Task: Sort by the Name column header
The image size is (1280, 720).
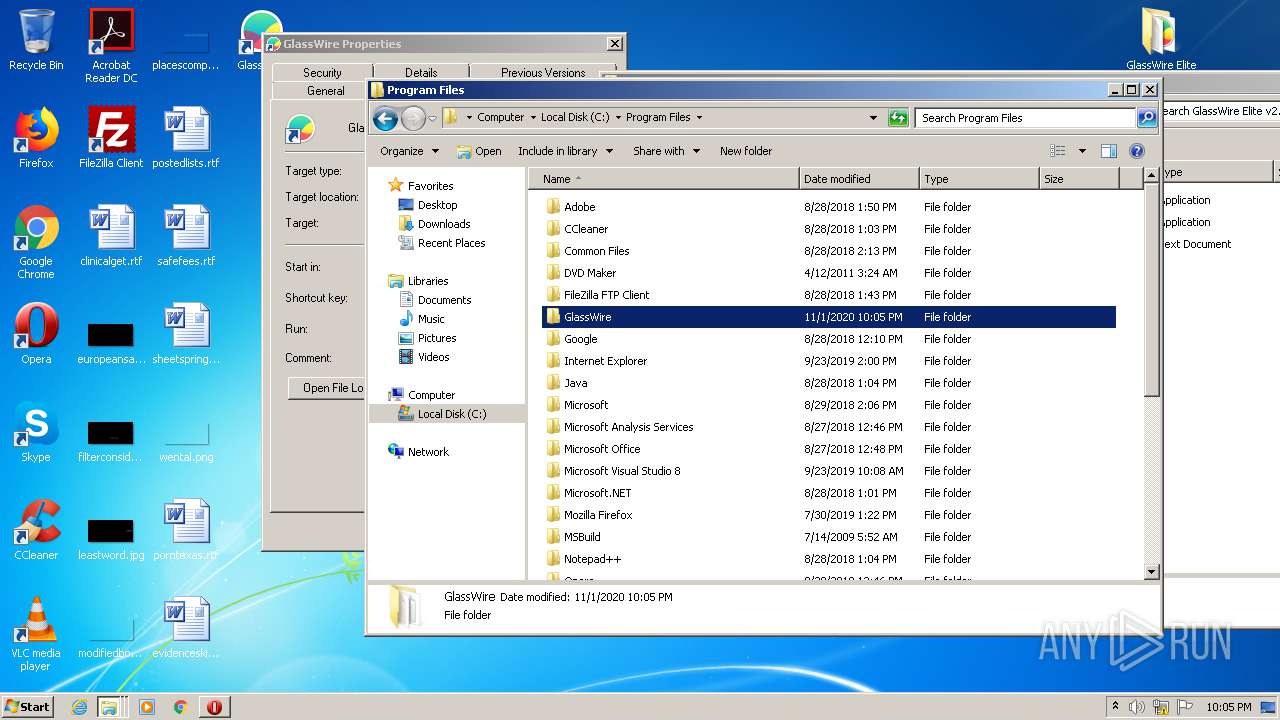Action: 664,179
